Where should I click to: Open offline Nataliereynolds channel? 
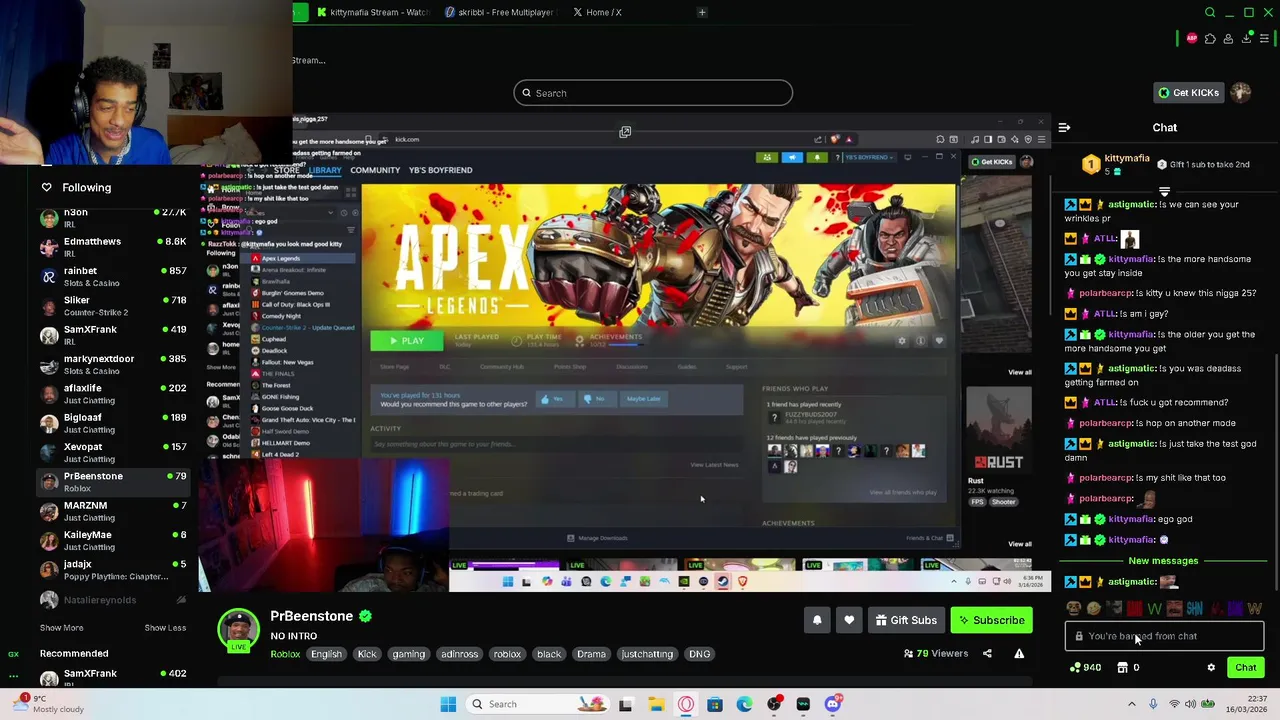(x=113, y=600)
